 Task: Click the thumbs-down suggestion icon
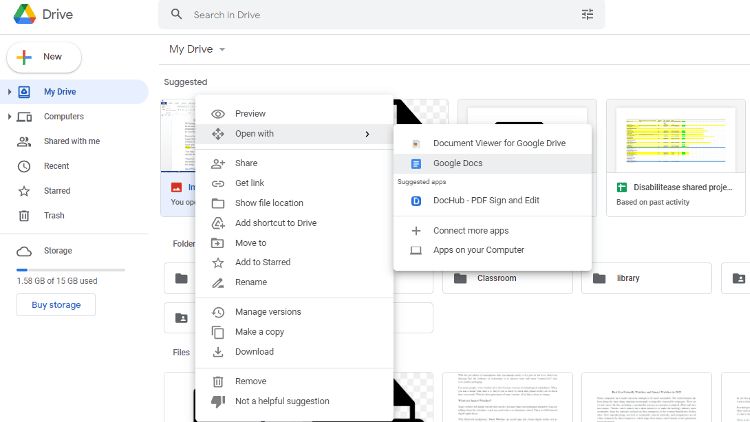click(218, 401)
